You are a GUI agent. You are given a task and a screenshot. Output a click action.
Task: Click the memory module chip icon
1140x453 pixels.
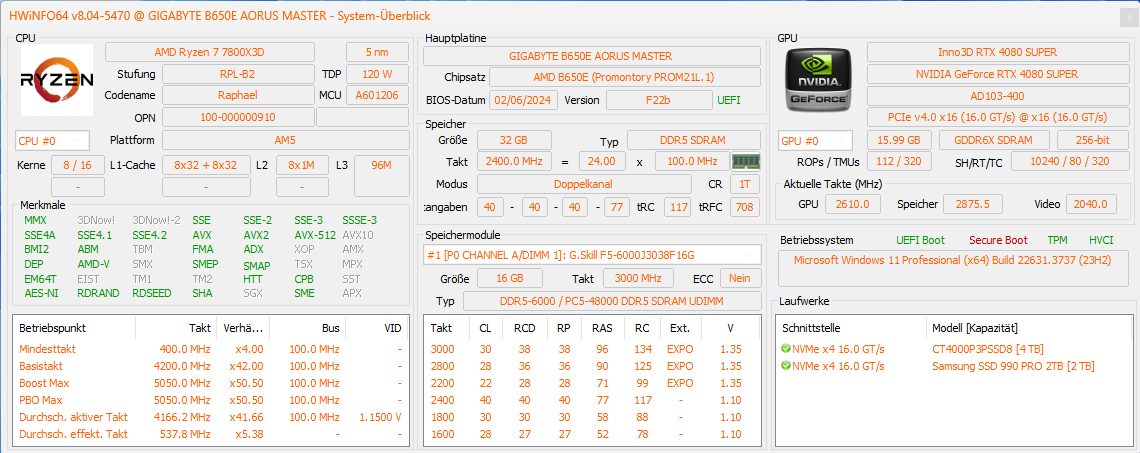(x=744, y=161)
